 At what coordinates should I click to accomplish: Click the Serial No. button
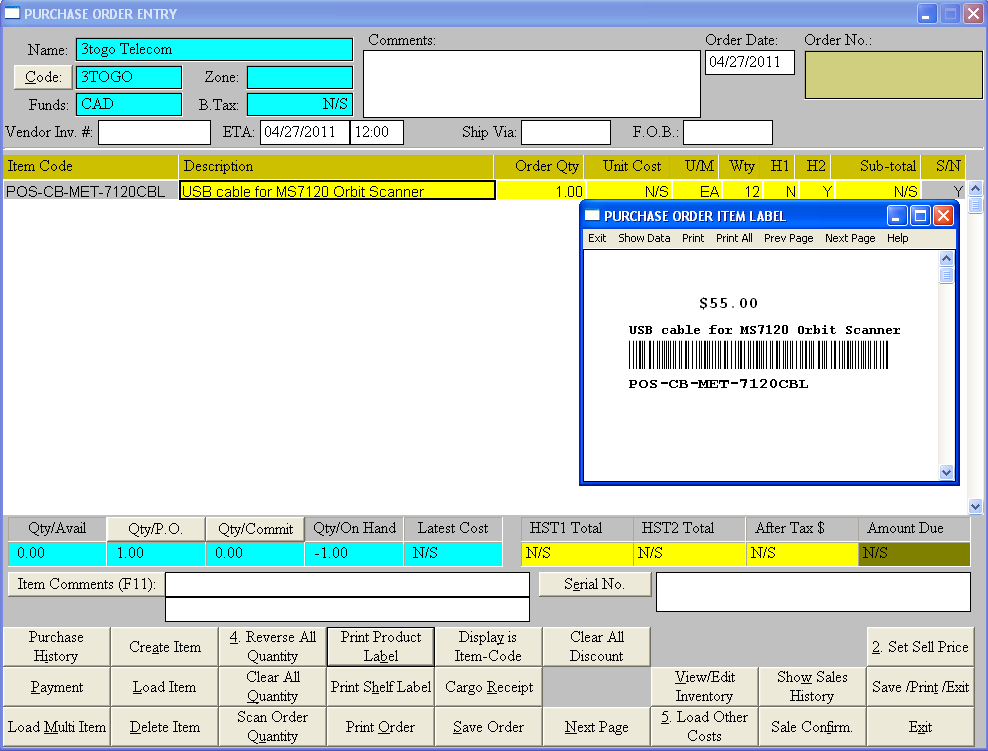[x=595, y=585]
